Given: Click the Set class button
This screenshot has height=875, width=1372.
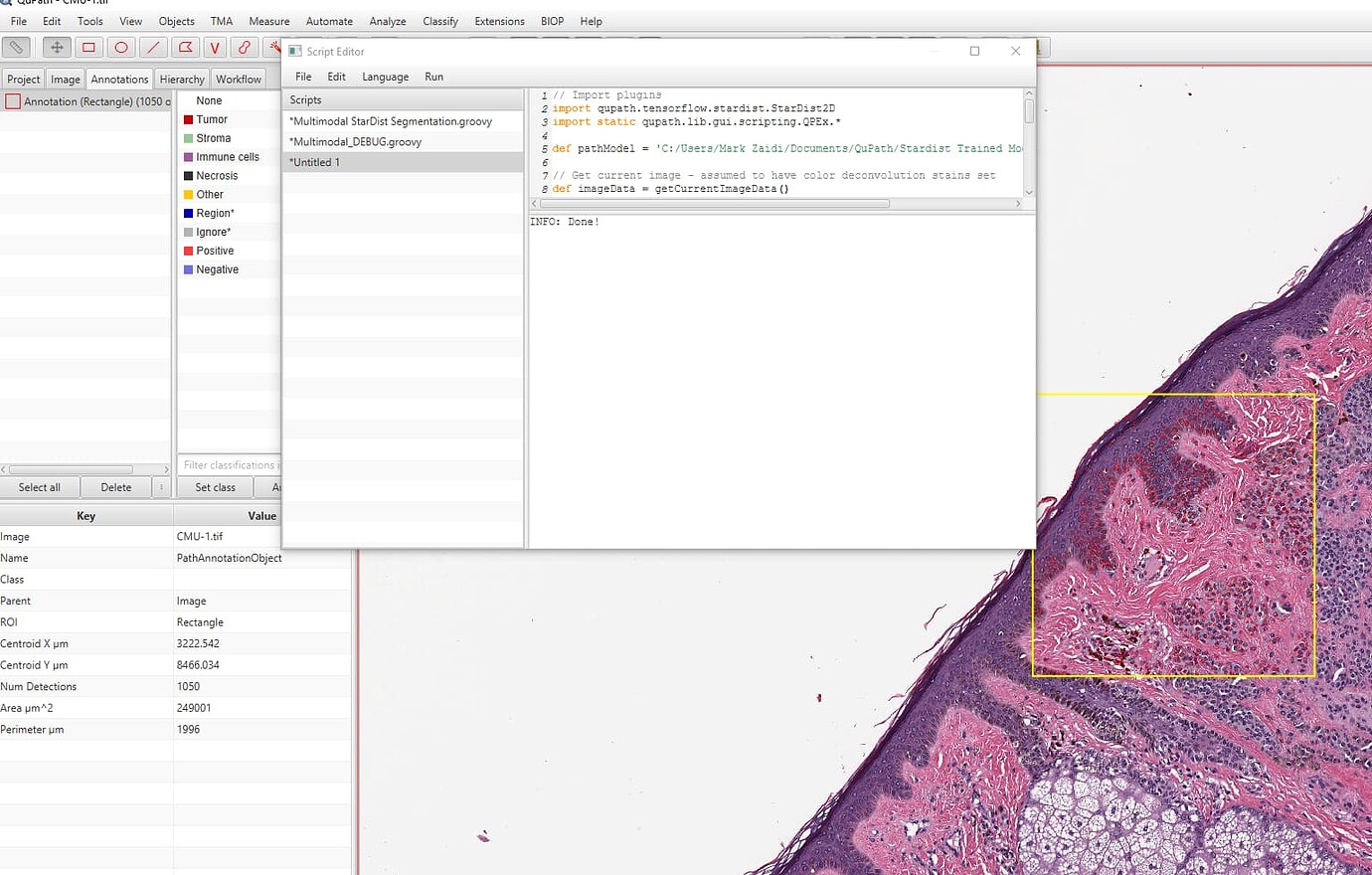Looking at the screenshot, I should coord(215,487).
